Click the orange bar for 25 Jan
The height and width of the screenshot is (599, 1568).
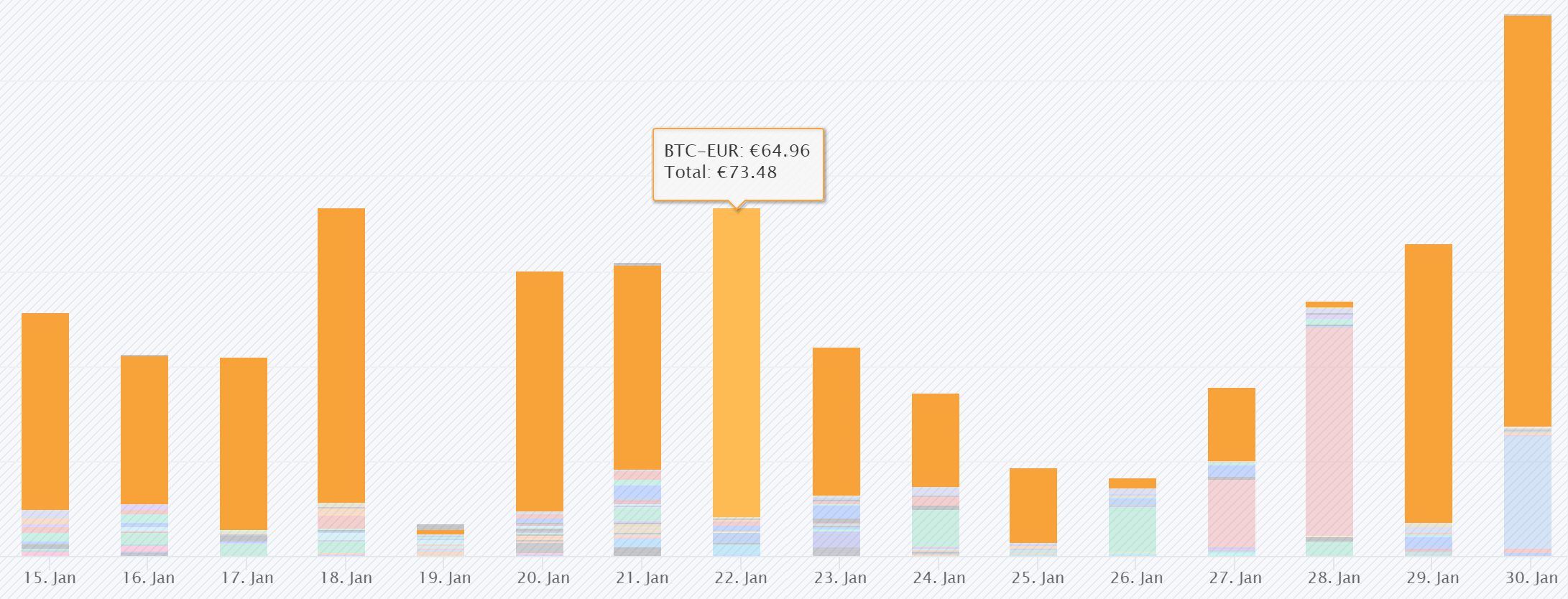(1033, 505)
